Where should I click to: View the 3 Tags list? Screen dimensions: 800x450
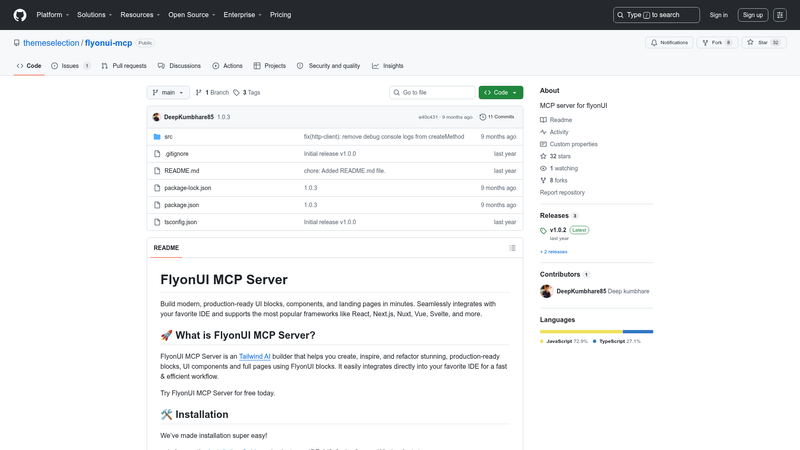tap(247, 92)
